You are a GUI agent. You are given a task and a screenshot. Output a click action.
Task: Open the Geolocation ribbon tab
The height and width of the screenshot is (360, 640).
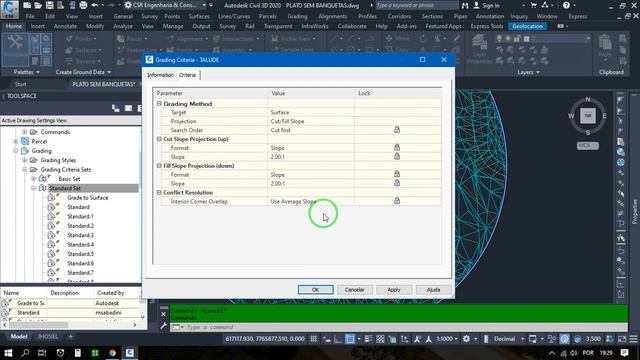click(x=527, y=26)
